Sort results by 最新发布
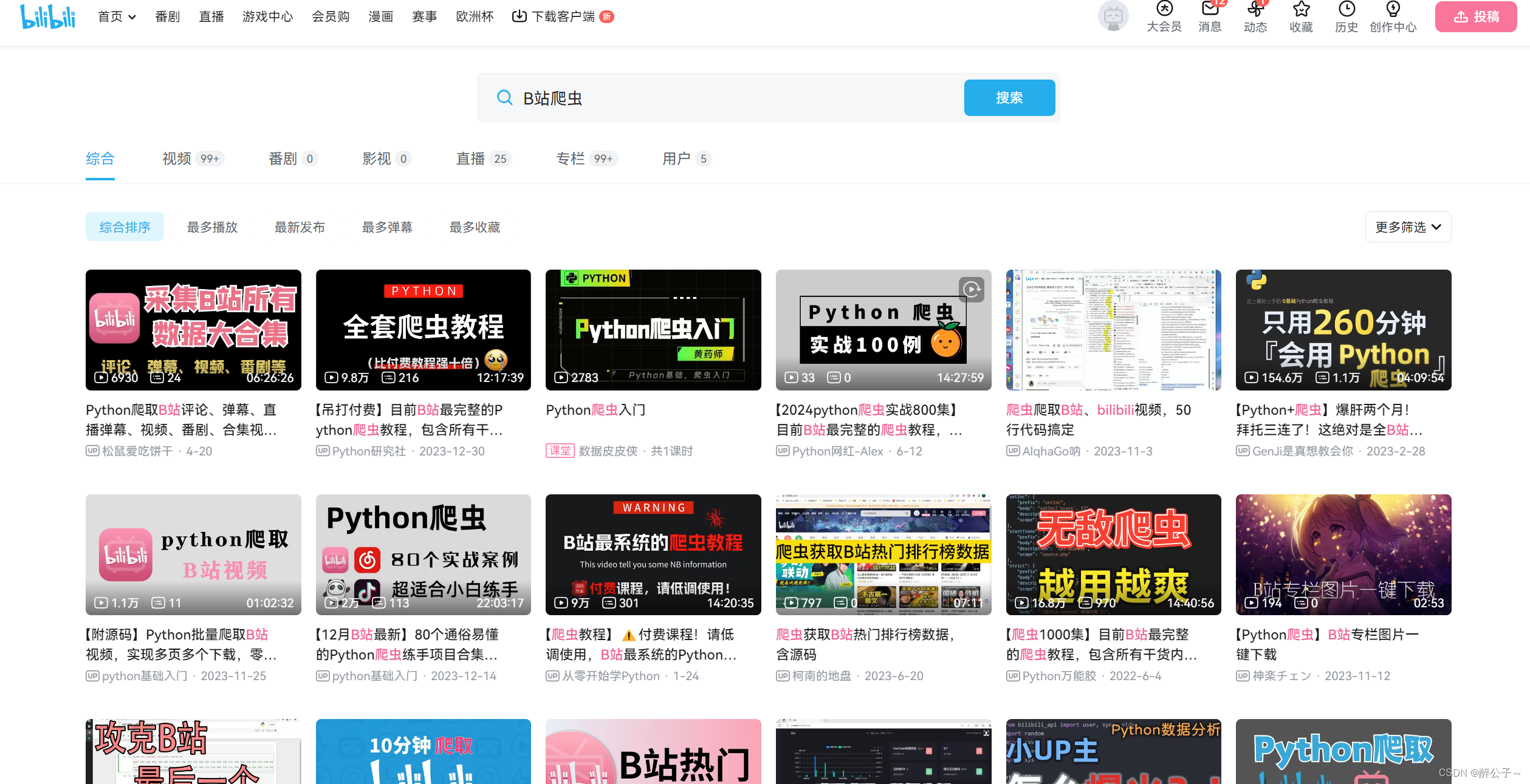The width and height of the screenshot is (1530, 784). 300,227
